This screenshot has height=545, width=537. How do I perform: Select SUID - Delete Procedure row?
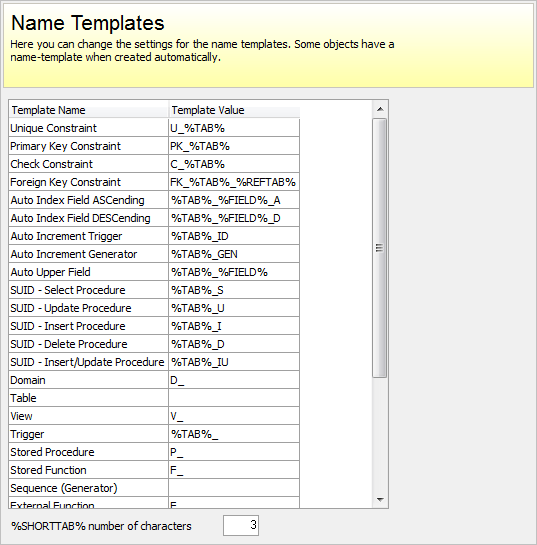[x=89, y=344]
